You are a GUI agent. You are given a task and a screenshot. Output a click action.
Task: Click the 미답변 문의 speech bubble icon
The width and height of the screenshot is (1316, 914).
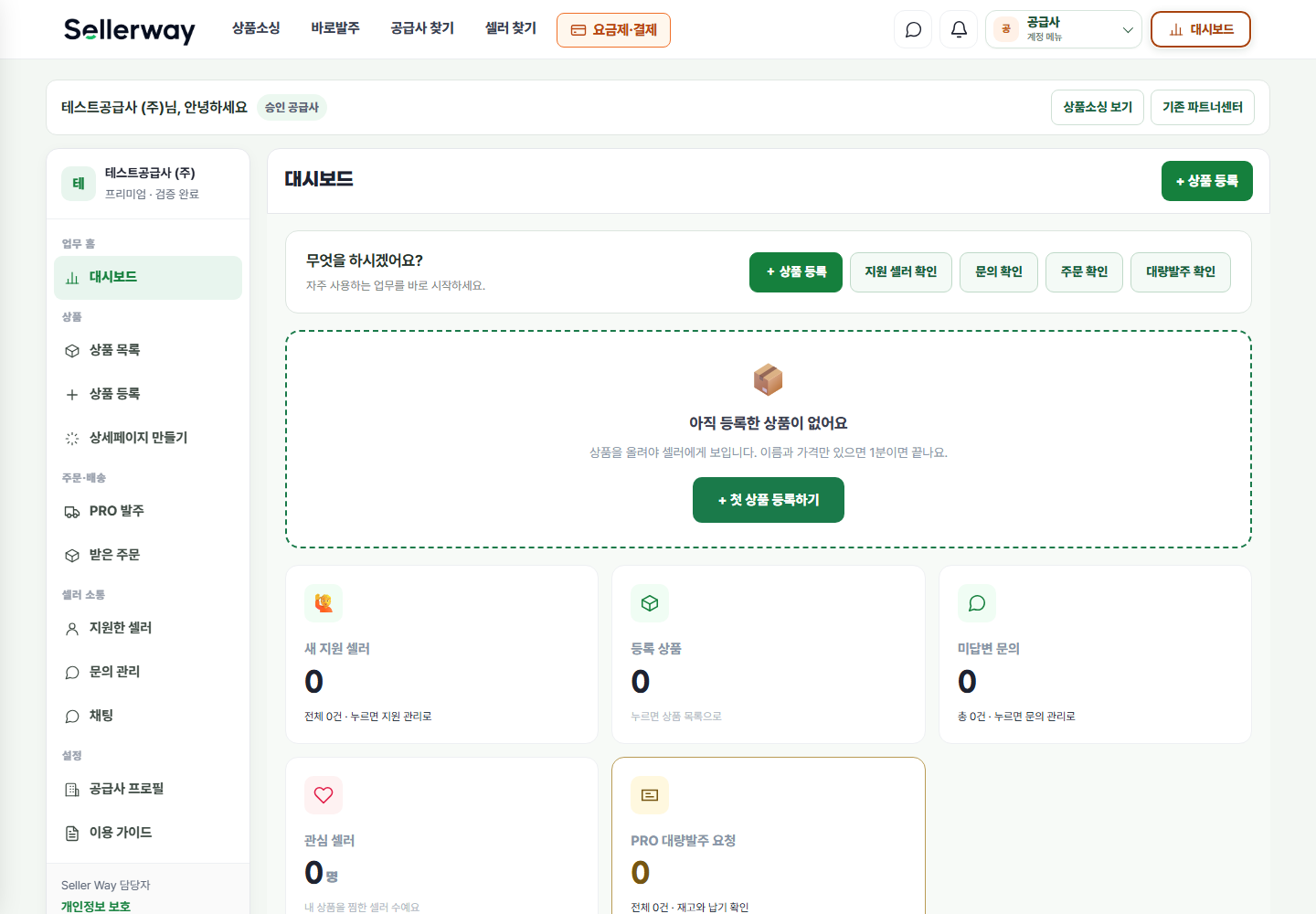point(977,603)
